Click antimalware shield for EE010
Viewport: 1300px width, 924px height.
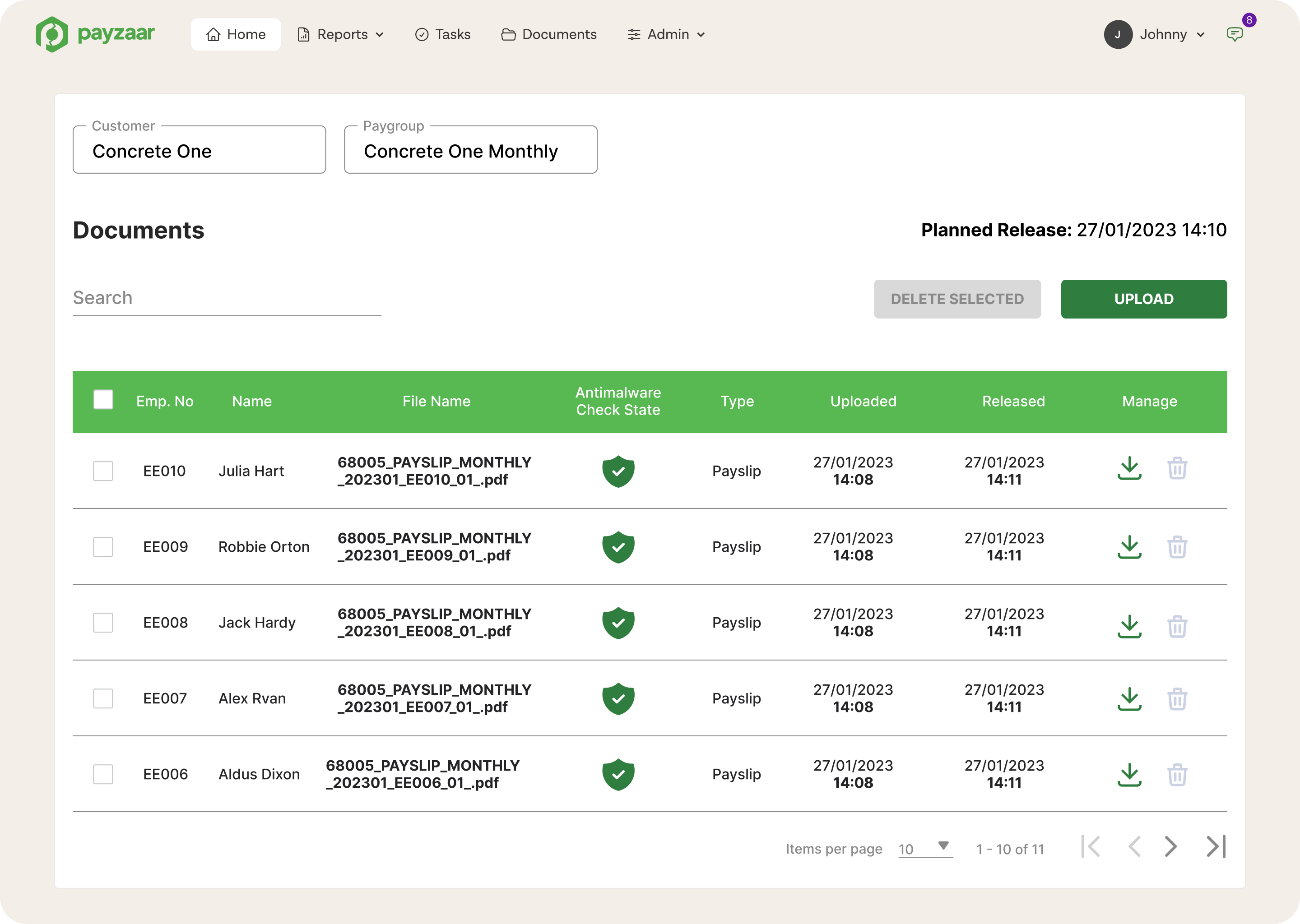[618, 471]
